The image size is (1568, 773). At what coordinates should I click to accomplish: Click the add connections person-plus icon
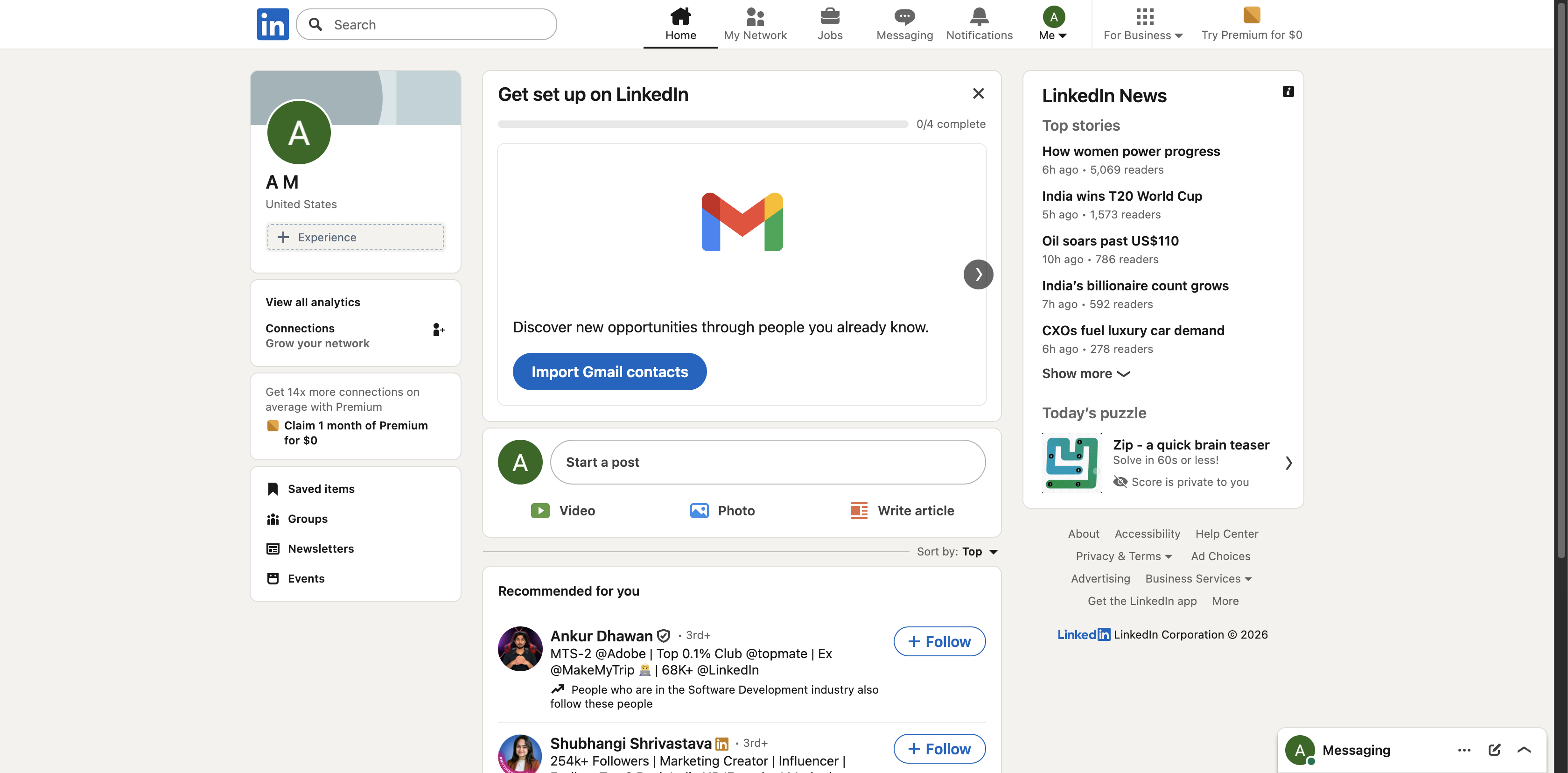tap(438, 330)
